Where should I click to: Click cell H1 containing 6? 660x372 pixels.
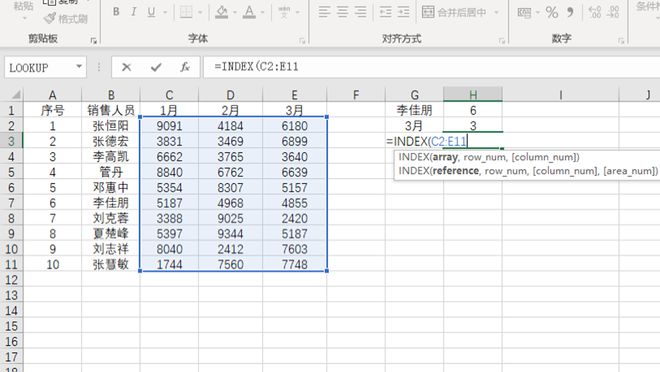pyautogui.click(x=473, y=110)
